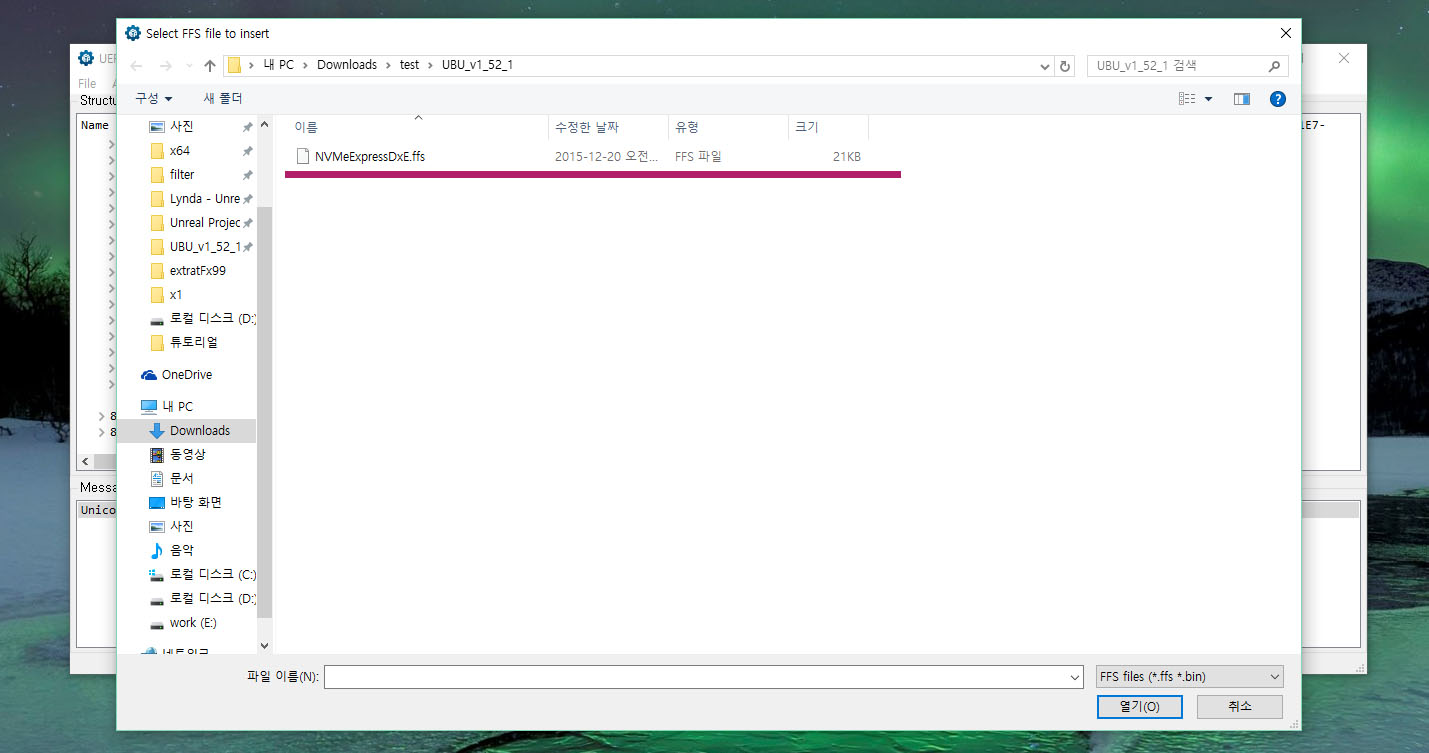Go up one folder level
Screen dimensions: 1429x753
(x=209, y=66)
